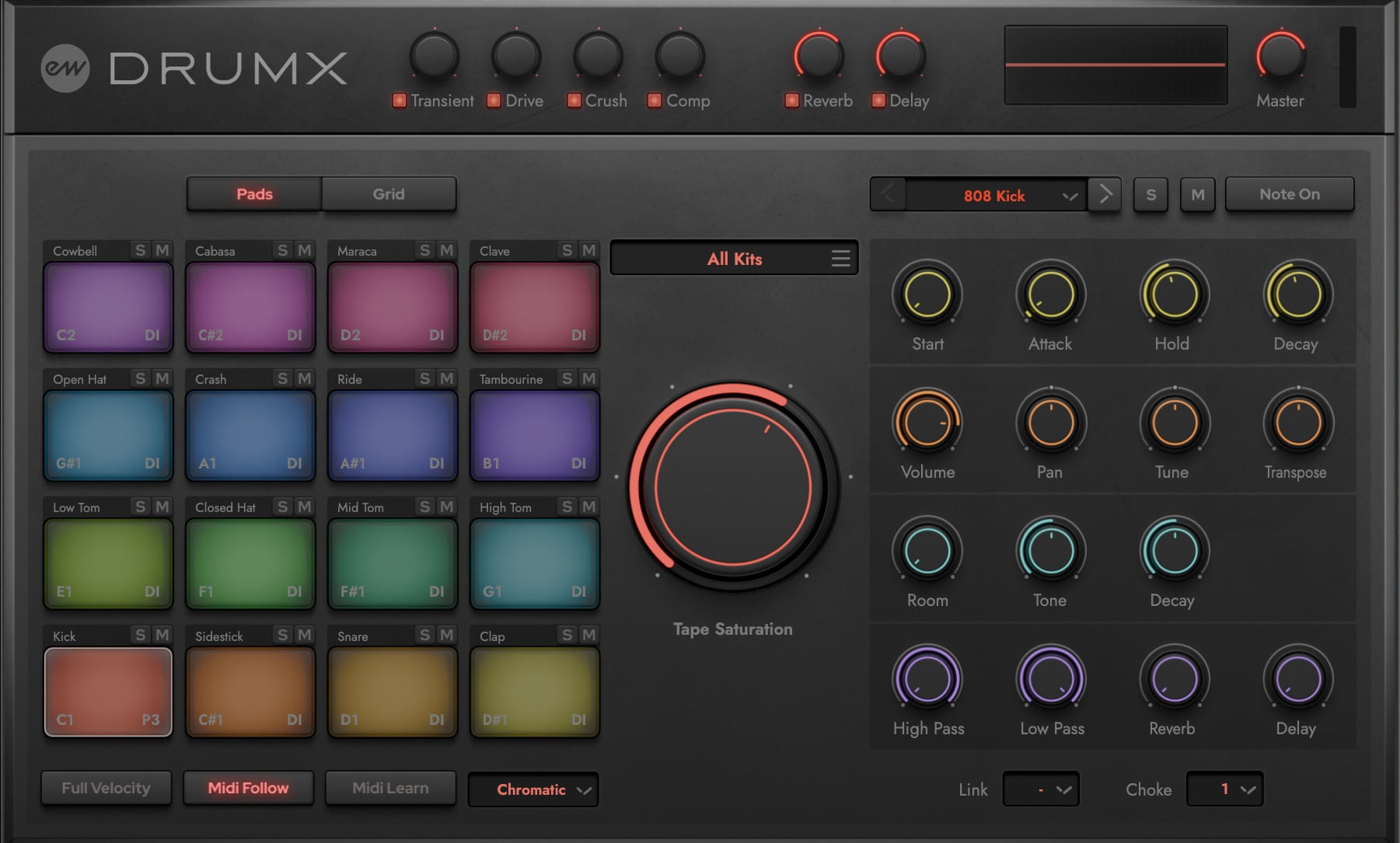Screen dimensions: 1400x843
Task: Toggle the Transient effect on/off
Action: pyautogui.click(x=400, y=100)
